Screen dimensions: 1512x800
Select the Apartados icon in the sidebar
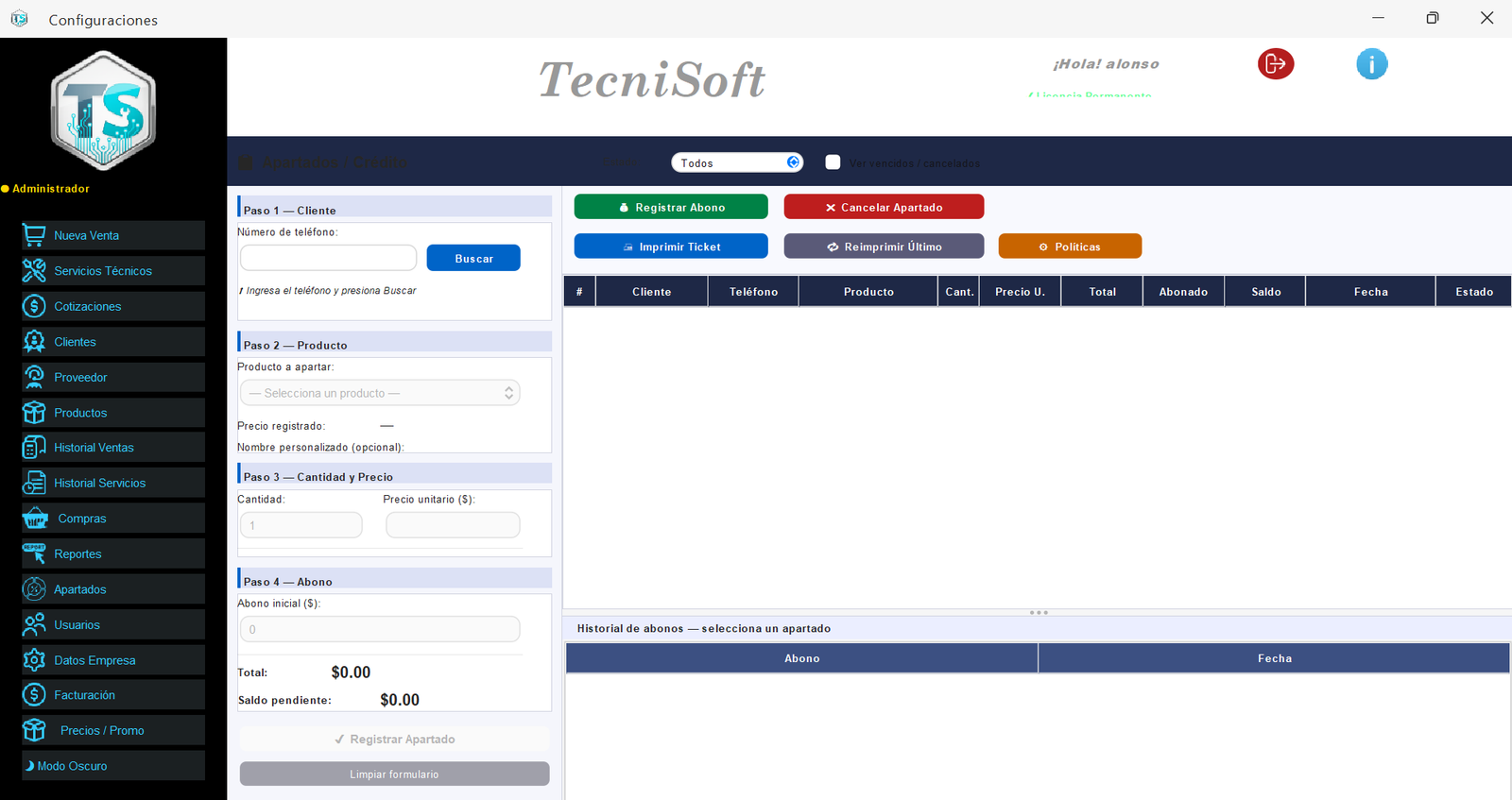pos(34,589)
